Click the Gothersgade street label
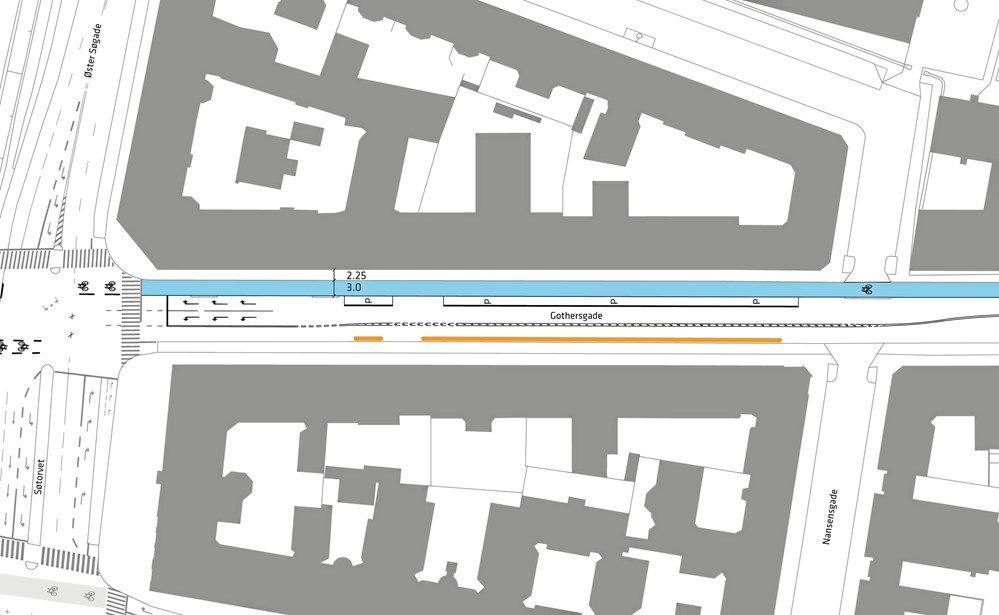This screenshot has width=999, height=615. 576,315
